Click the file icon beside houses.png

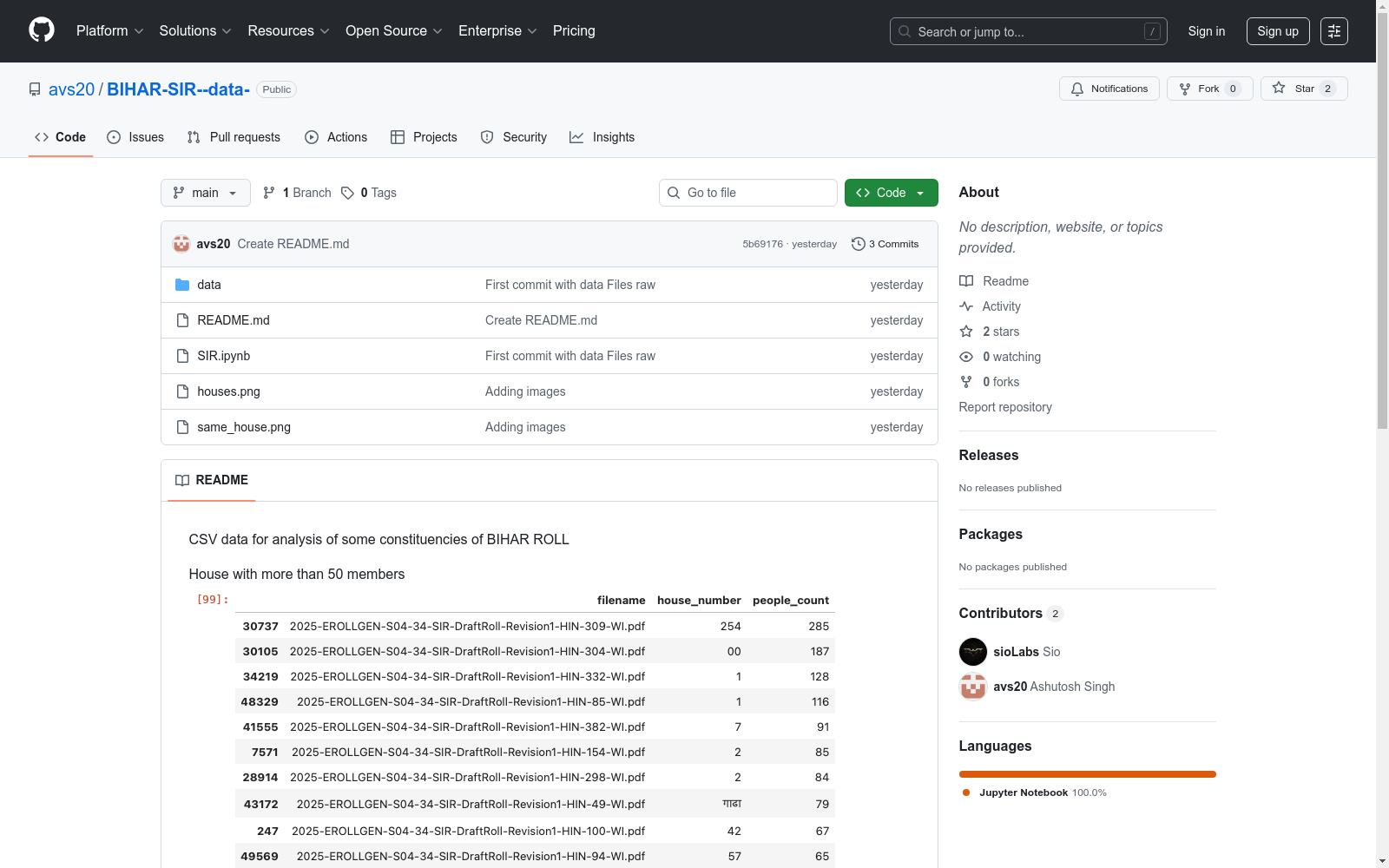(182, 391)
